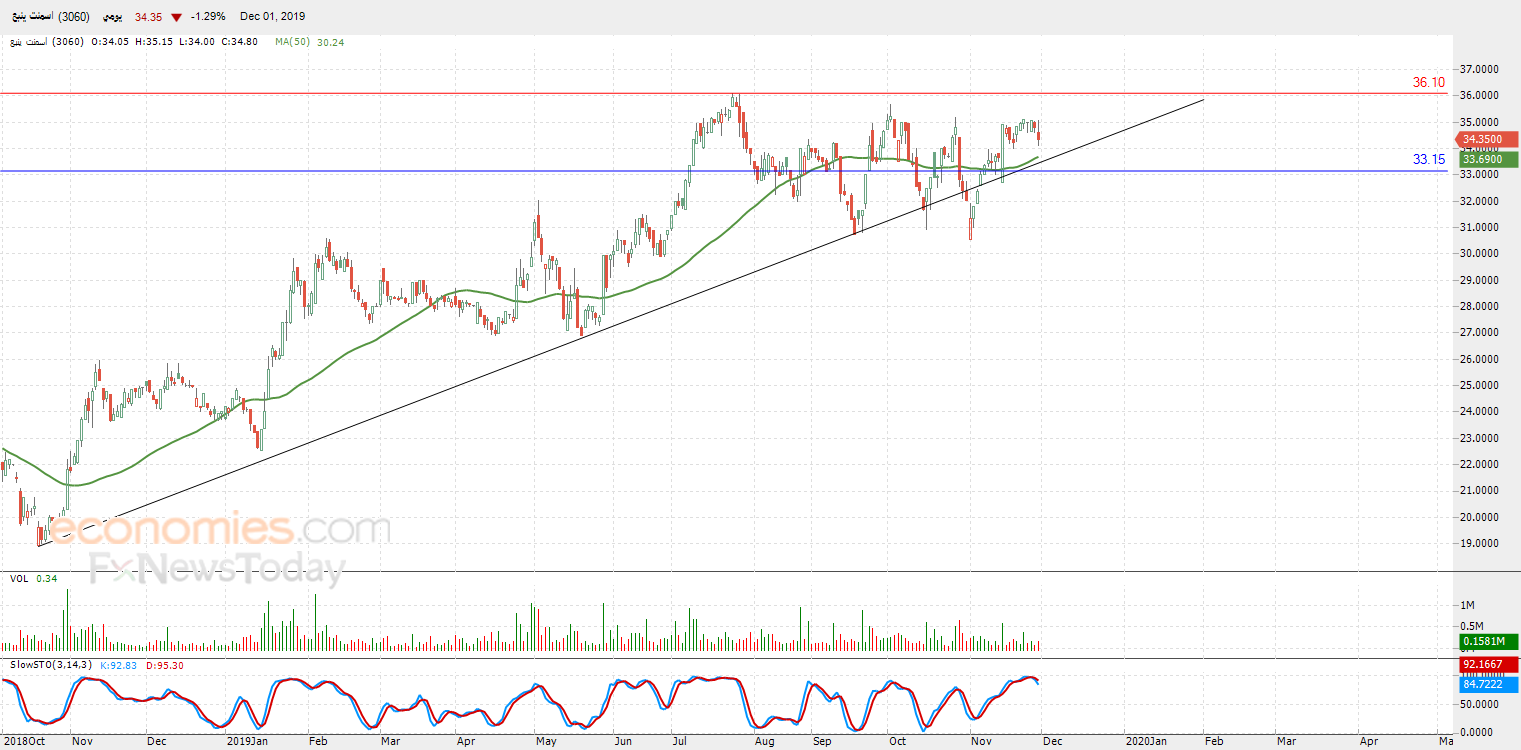This screenshot has width=1521, height=750.
Task: Click the red 36.10 resistance label
Action: [1429, 82]
